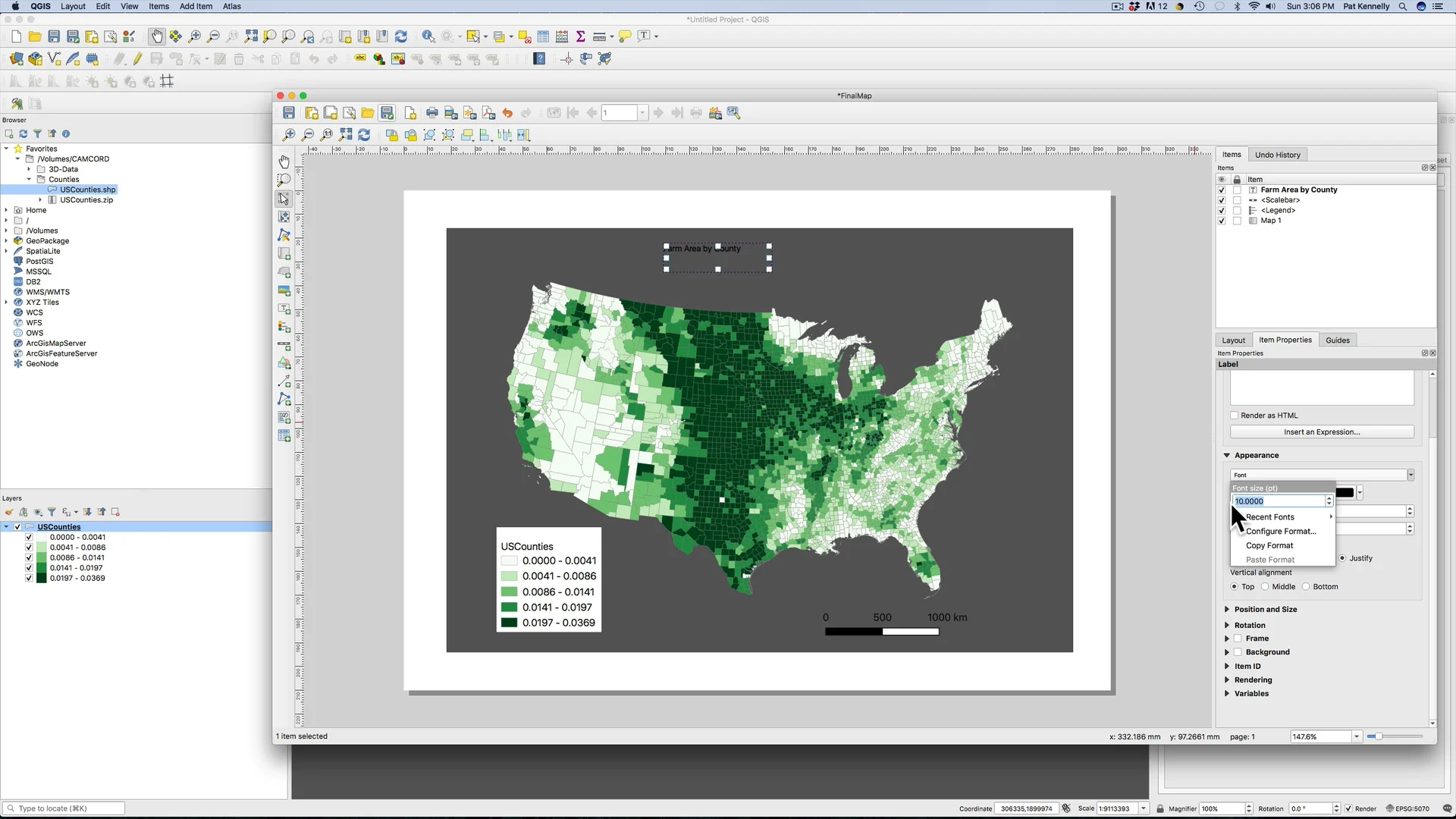The image size is (1456, 819).
Task: Expand the Variables section
Action: [1227, 694]
